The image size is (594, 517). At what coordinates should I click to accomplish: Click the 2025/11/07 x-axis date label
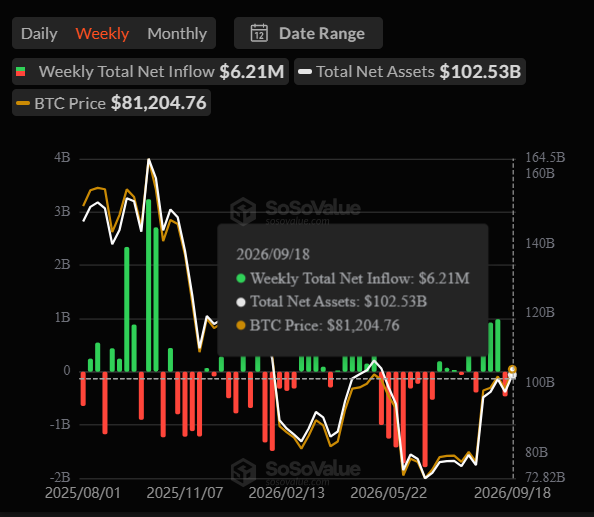(x=185, y=493)
